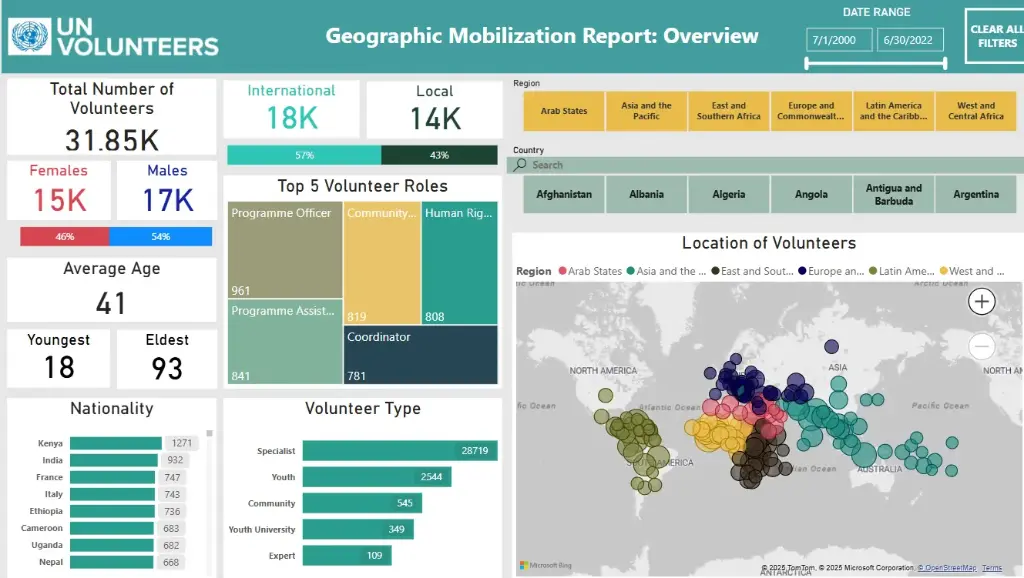The width and height of the screenshot is (1024, 578).
Task: Toggle the Asia and the Pacific filter
Action: click(x=646, y=111)
